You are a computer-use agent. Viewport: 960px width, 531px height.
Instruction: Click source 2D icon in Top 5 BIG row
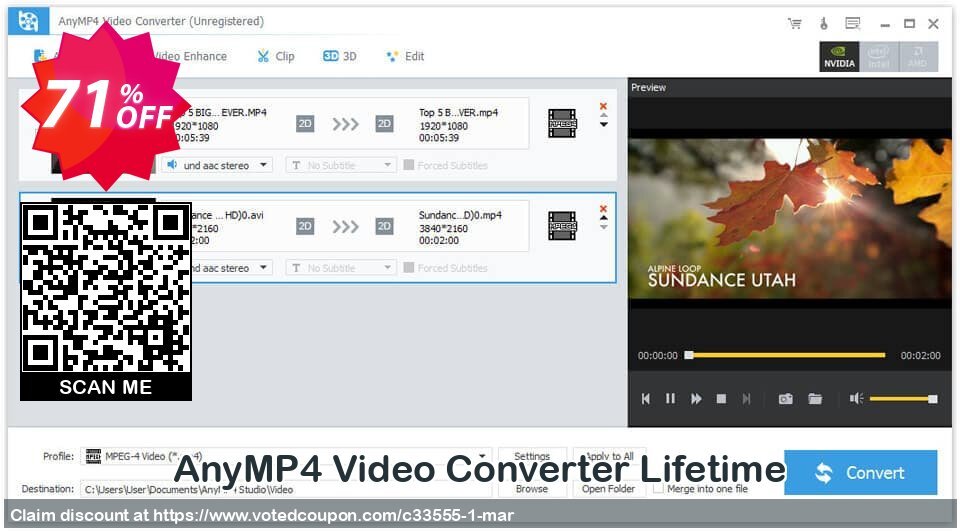(305, 124)
